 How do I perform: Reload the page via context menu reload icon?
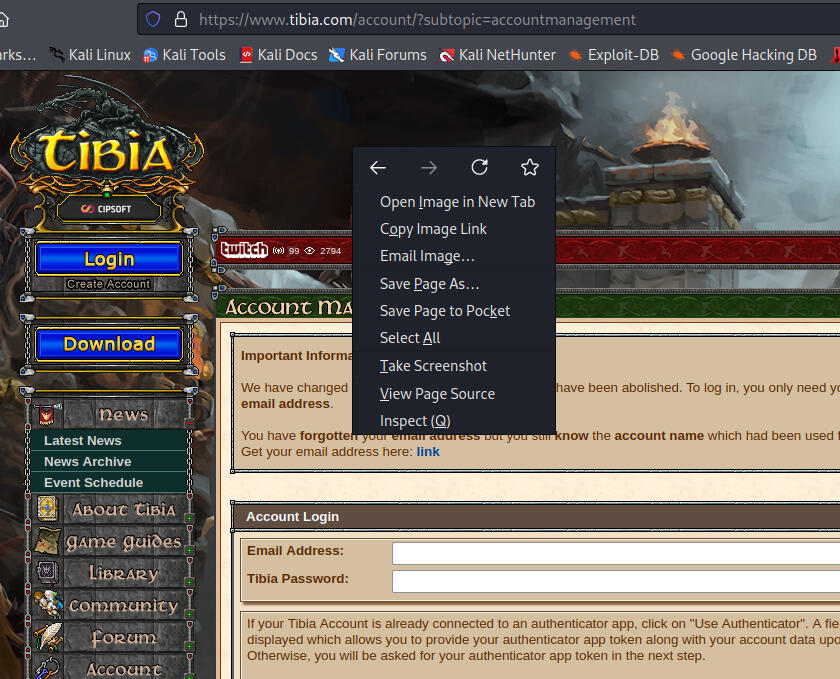click(479, 167)
